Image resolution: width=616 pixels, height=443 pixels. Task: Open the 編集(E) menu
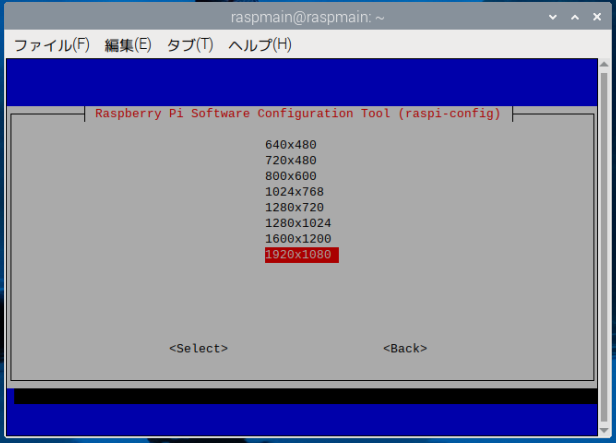click(x=128, y=45)
